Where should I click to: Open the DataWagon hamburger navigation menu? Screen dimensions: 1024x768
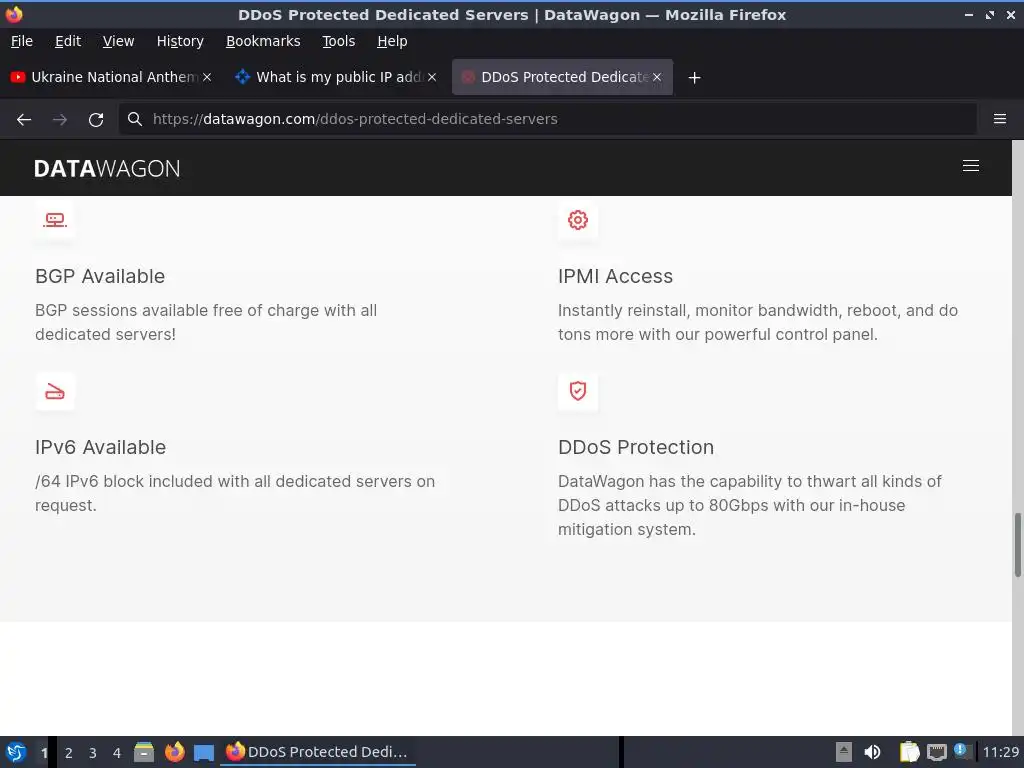point(970,166)
